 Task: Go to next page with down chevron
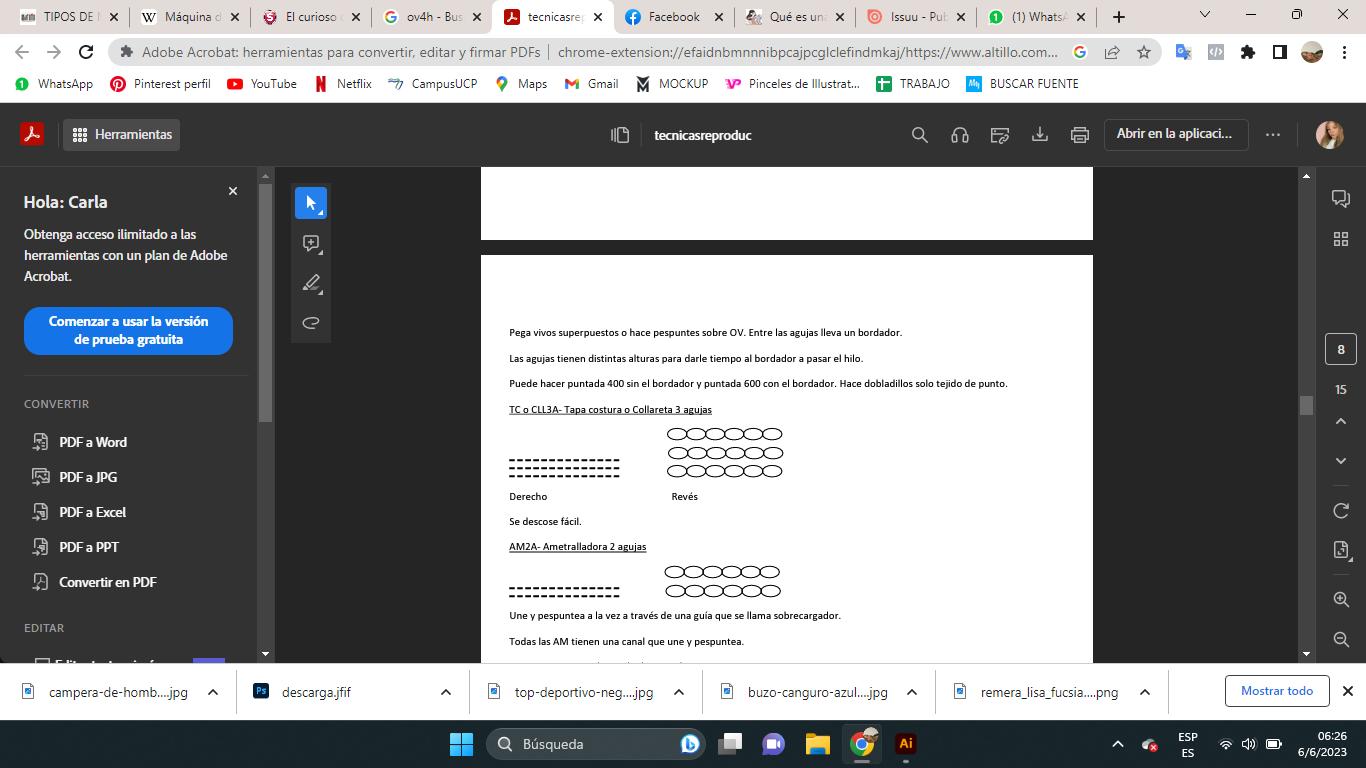pos(1341,461)
